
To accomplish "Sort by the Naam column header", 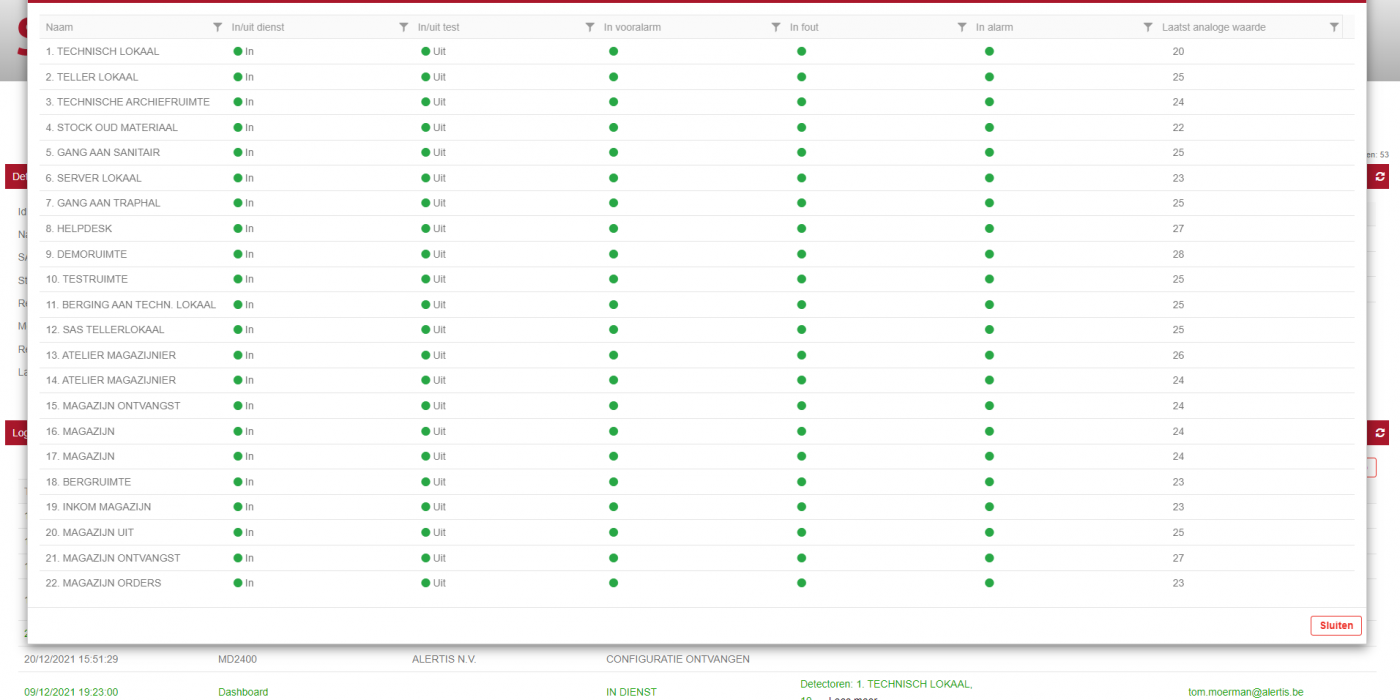I will coord(60,27).
